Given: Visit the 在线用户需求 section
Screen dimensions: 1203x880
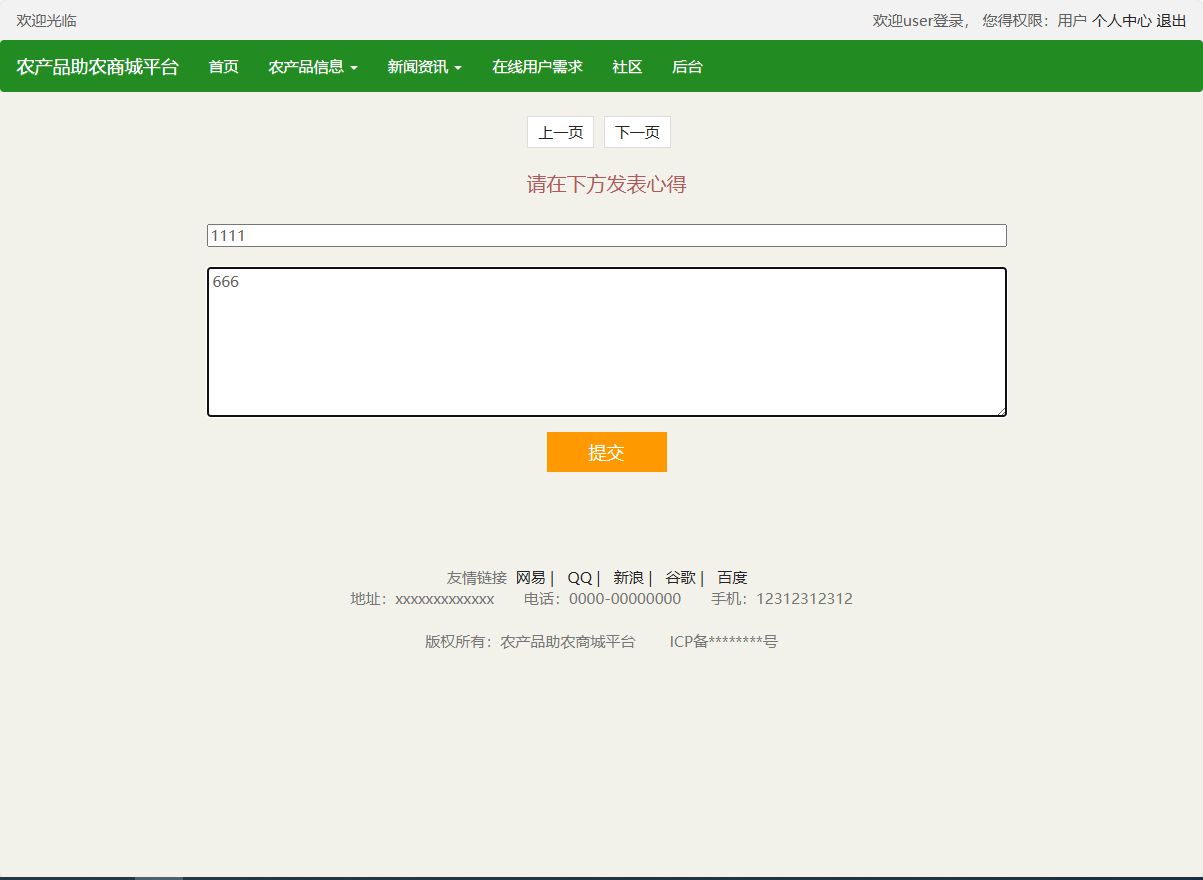Looking at the screenshot, I should point(537,66).
